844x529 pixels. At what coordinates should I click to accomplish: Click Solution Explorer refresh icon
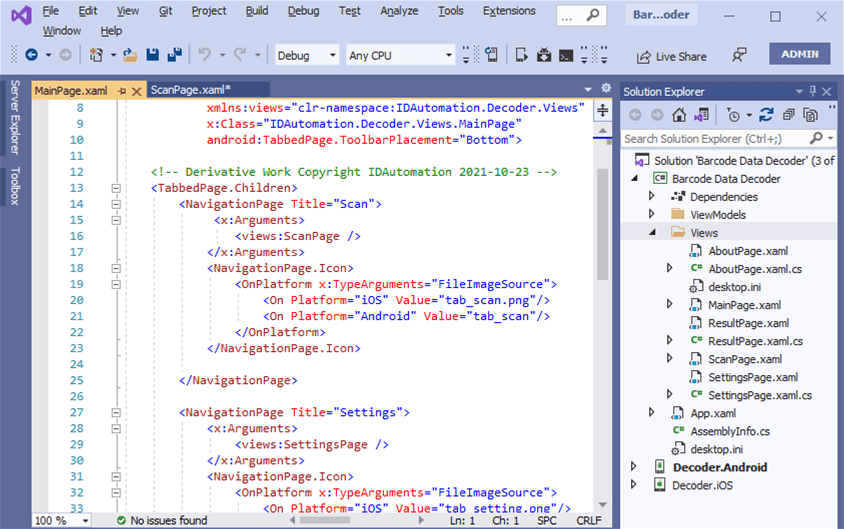pos(766,115)
